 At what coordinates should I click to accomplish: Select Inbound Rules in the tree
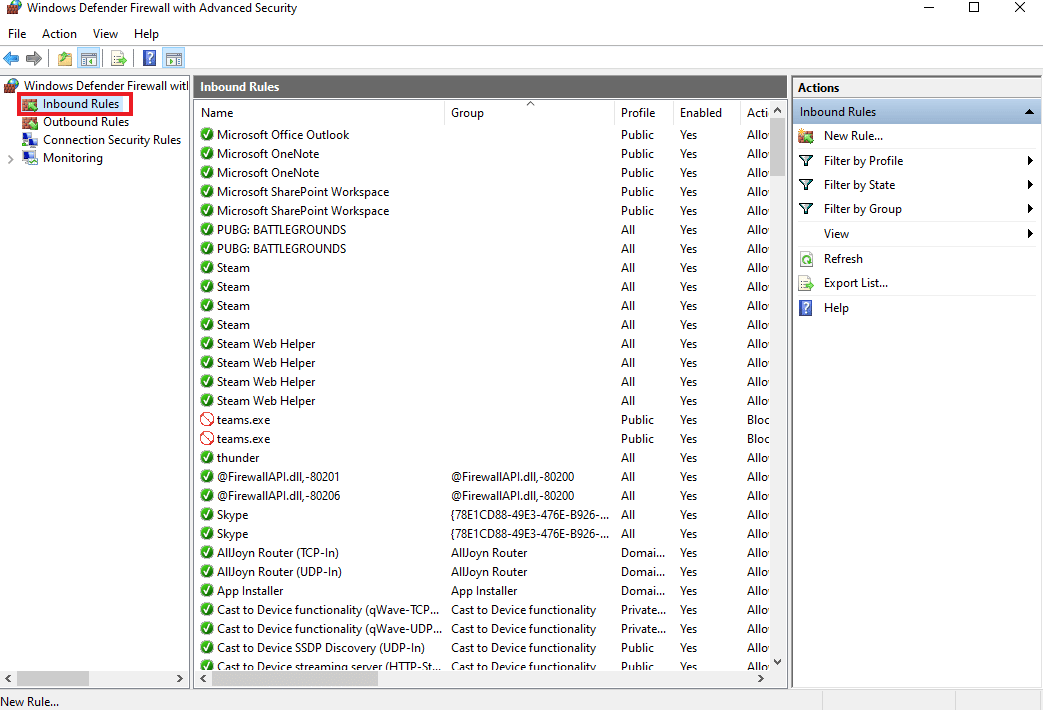pyautogui.click(x=80, y=104)
